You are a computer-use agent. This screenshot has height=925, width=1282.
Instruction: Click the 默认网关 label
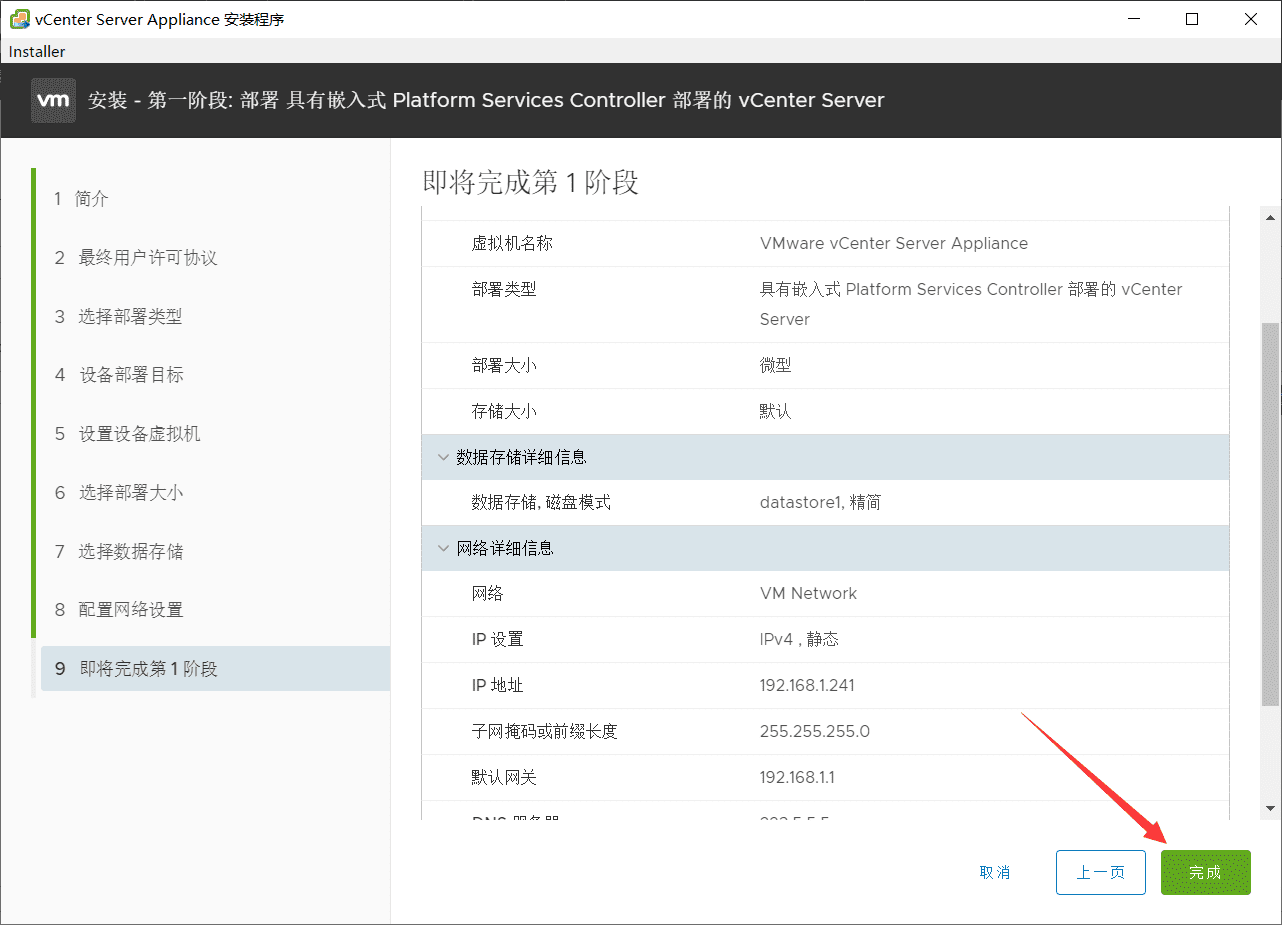504,777
